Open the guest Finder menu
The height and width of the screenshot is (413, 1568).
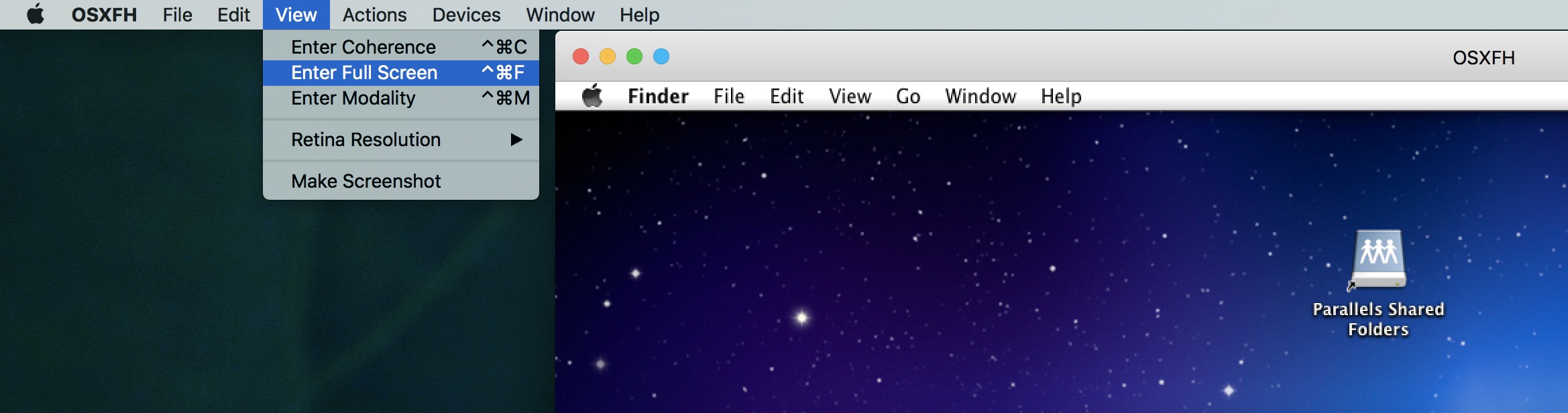tap(658, 97)
